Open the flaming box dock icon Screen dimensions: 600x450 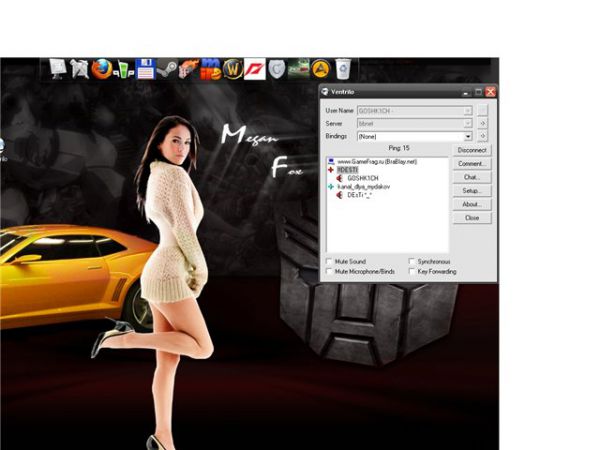pyautogui.click(x=189, y=69)
